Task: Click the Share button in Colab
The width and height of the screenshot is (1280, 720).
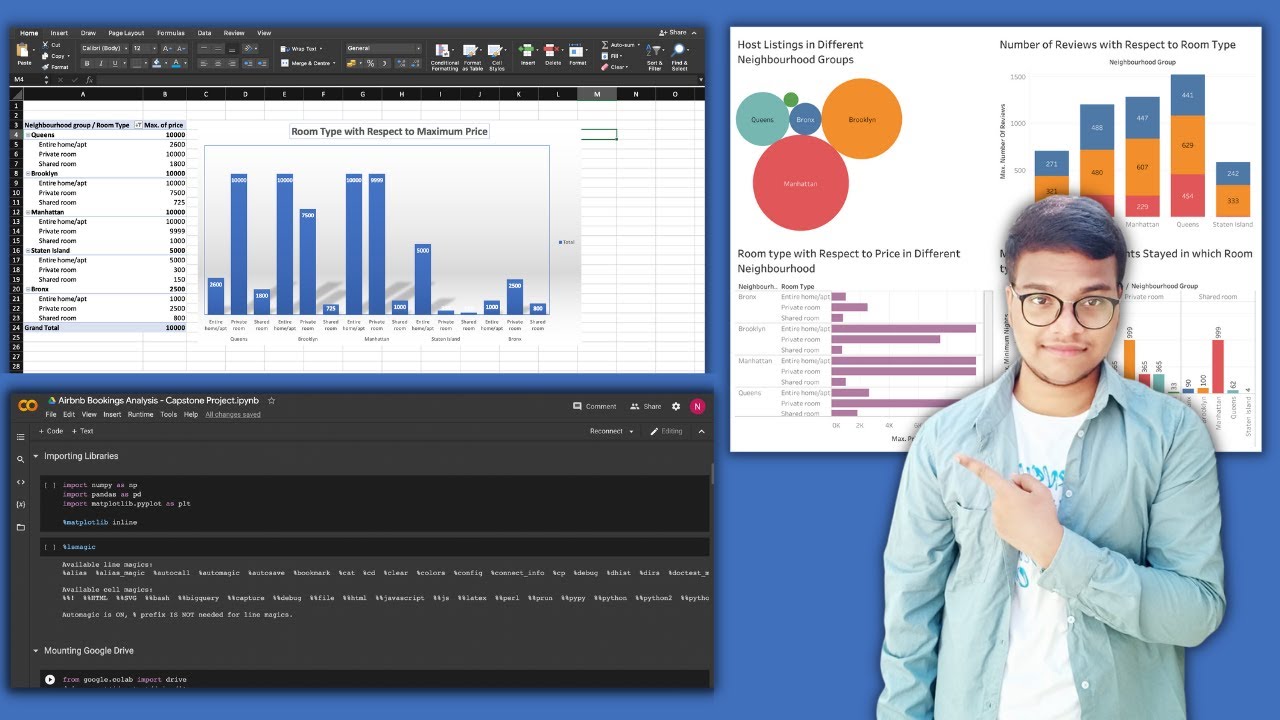Action: click(x=646, y=406)
